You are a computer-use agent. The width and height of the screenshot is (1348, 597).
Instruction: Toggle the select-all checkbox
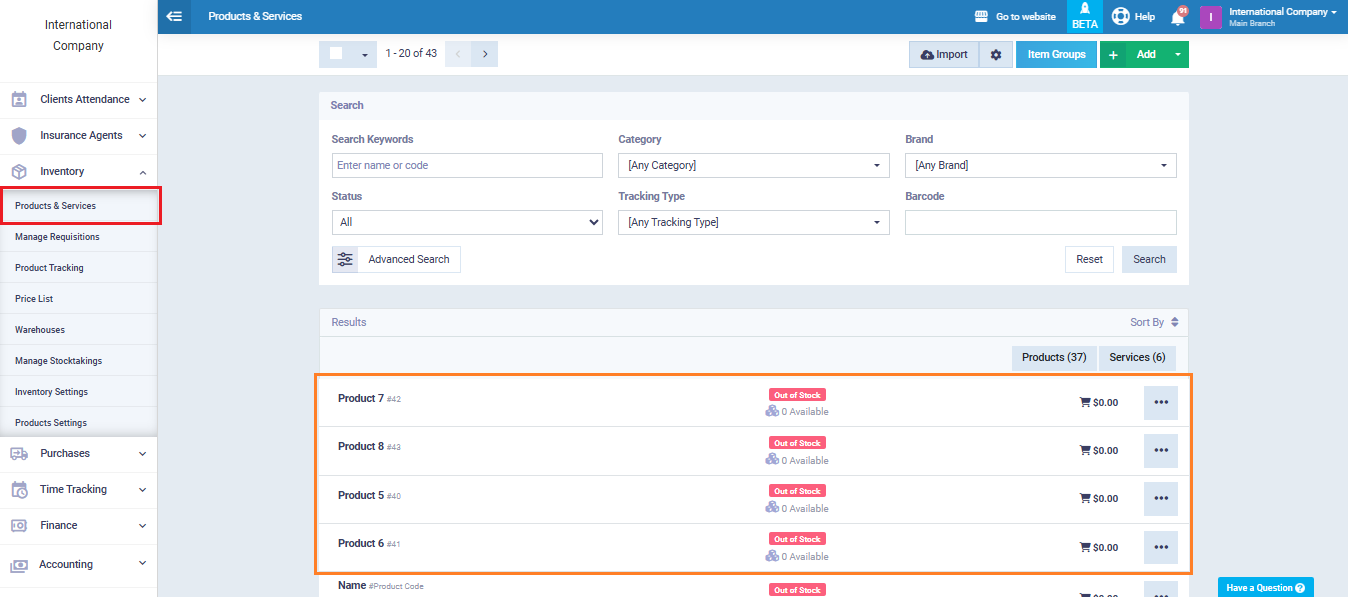click(x=337, y=54)
